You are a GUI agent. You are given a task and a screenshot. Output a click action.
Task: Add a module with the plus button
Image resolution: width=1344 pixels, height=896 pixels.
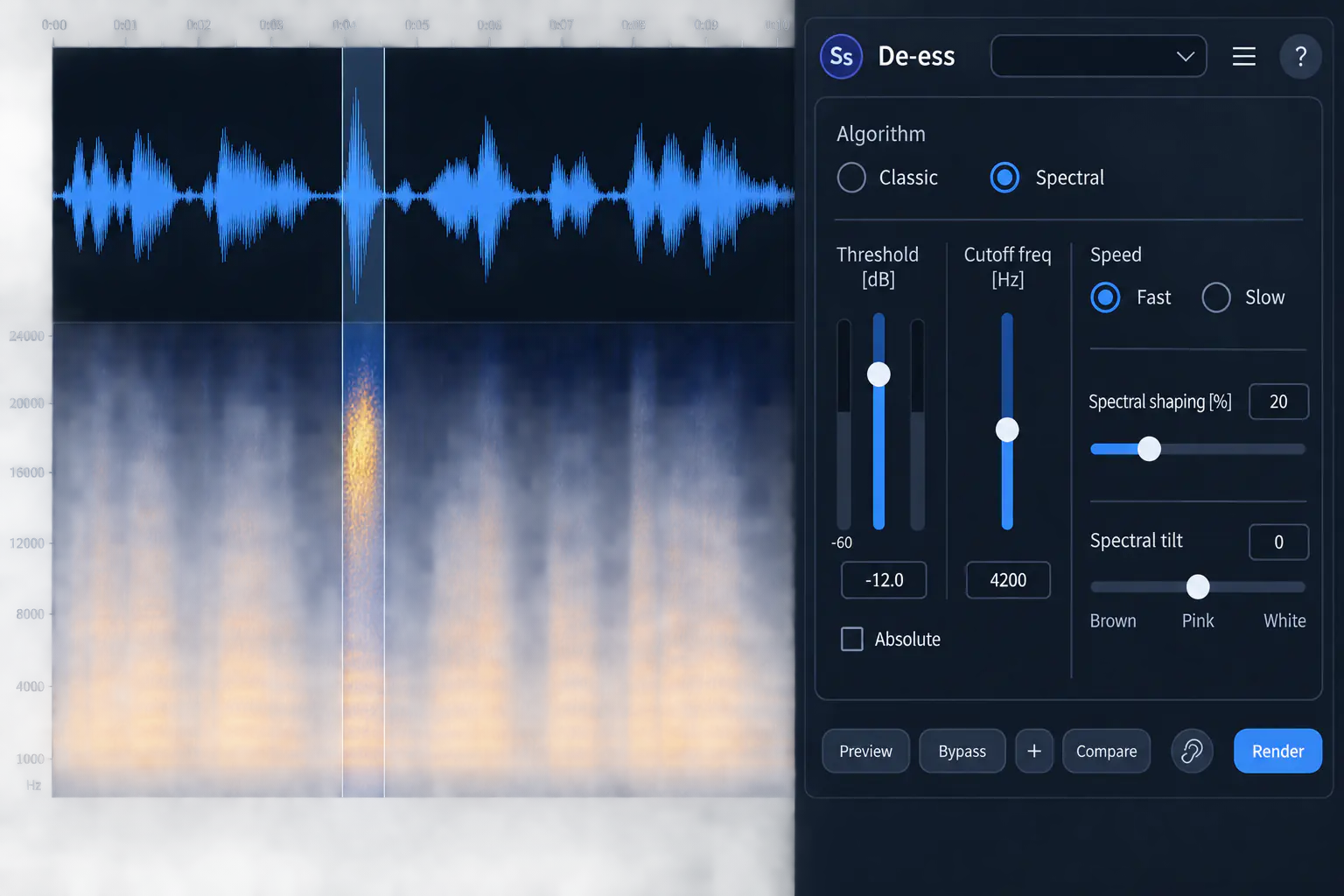(x=1033, y=751)
